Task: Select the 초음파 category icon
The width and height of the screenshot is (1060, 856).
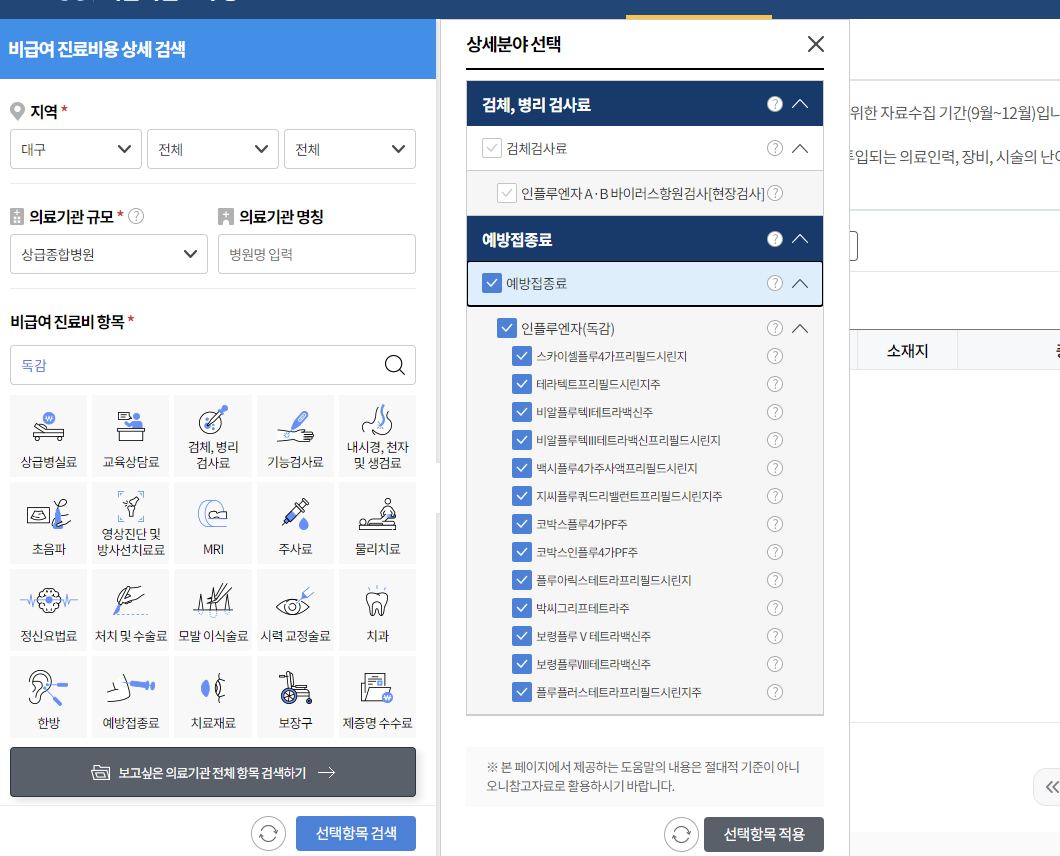Action: point(48,522)
